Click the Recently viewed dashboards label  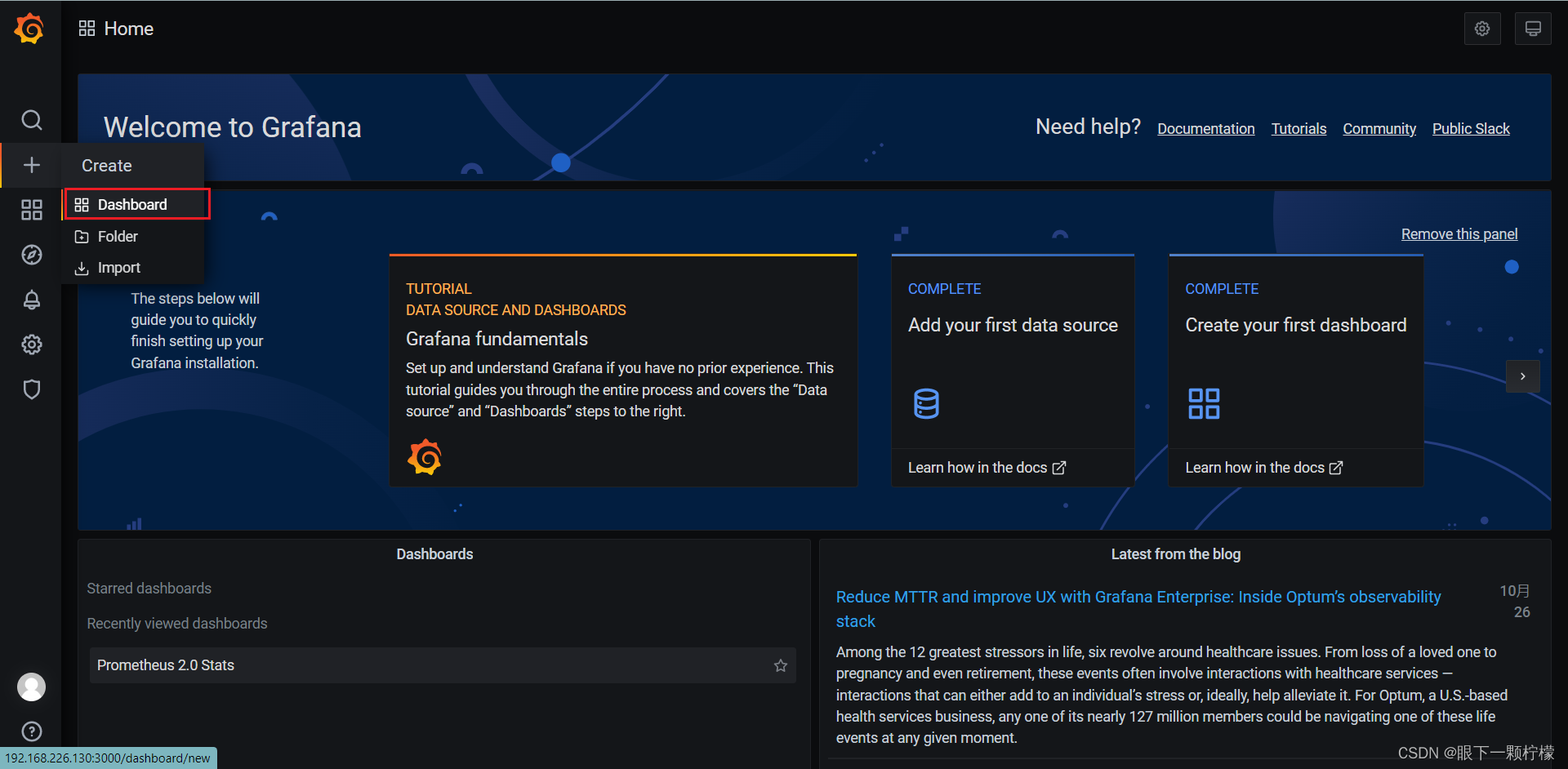[177, 624]
